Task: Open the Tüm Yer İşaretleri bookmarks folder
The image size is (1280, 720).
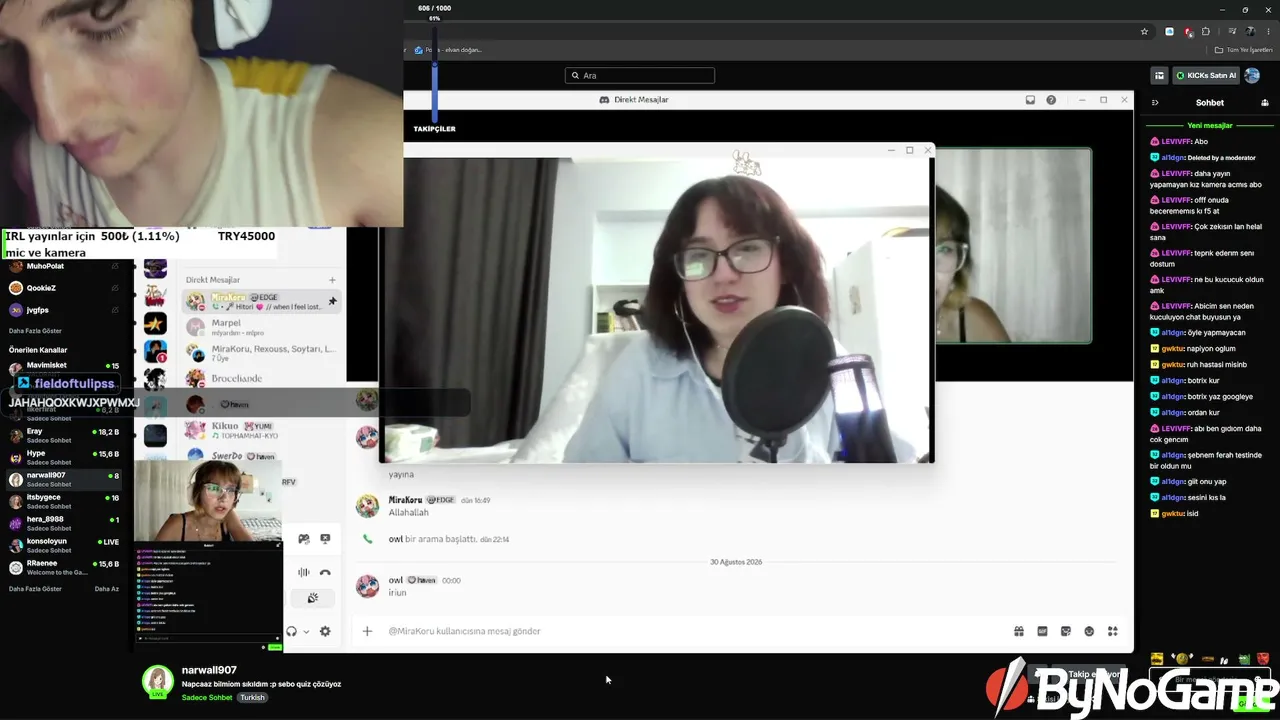Action: pos(1243,50)
